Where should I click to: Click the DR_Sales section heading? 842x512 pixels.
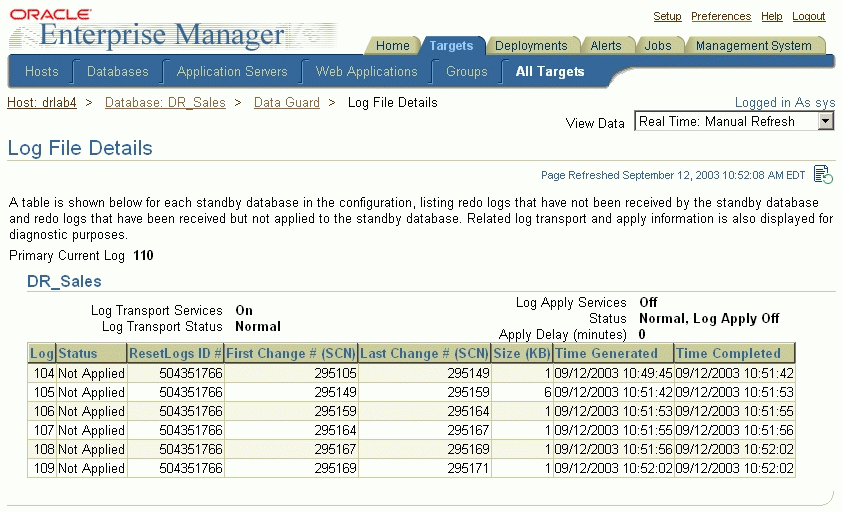[64, 282]
